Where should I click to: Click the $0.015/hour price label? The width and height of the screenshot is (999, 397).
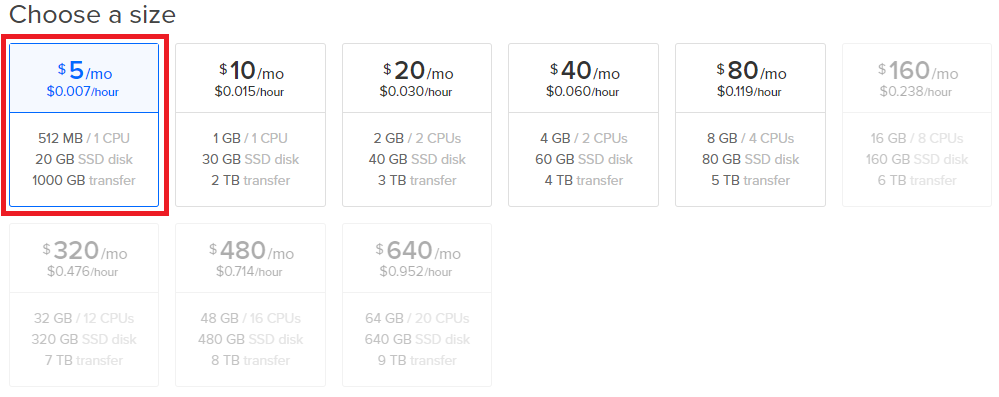pos(249,92)
